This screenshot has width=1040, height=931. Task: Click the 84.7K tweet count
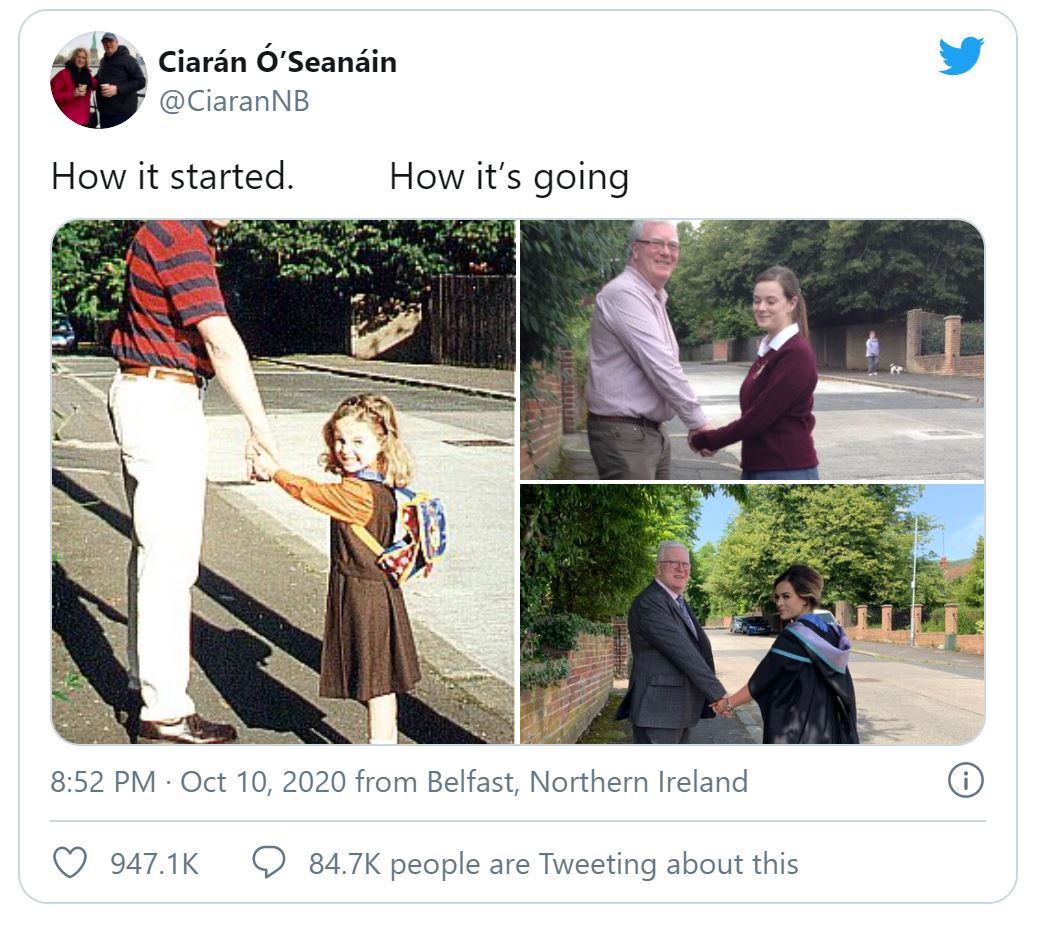click(x=344, y=863)
